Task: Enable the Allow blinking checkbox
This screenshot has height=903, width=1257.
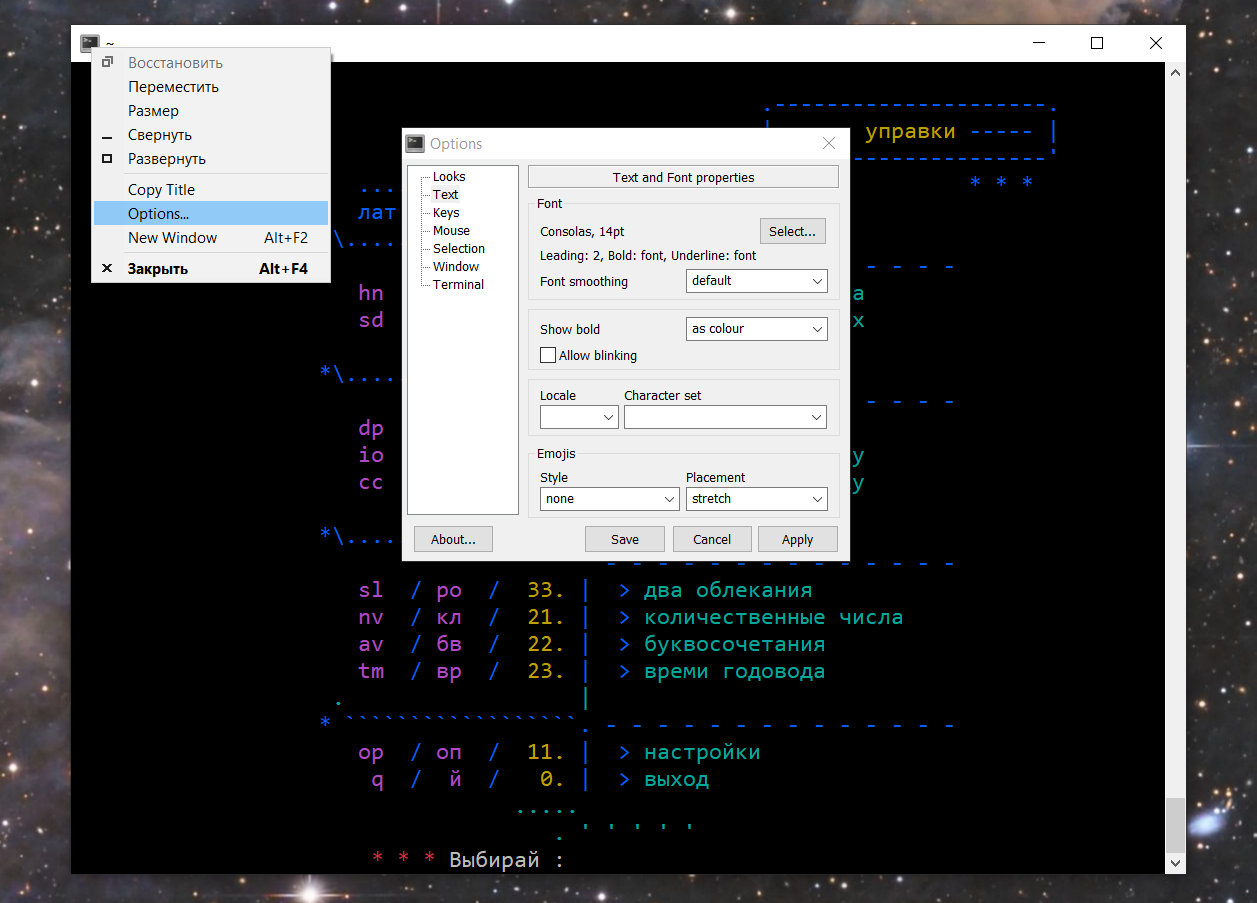Action: [x=547, y=354]
